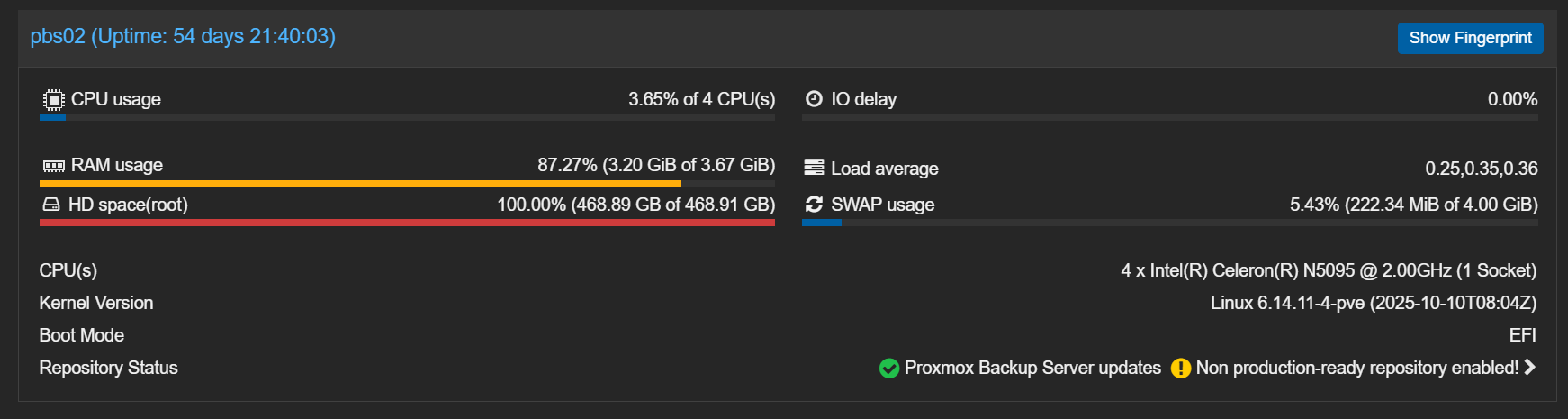Click the RAM usage memory icon

click(x=53, y=166)
